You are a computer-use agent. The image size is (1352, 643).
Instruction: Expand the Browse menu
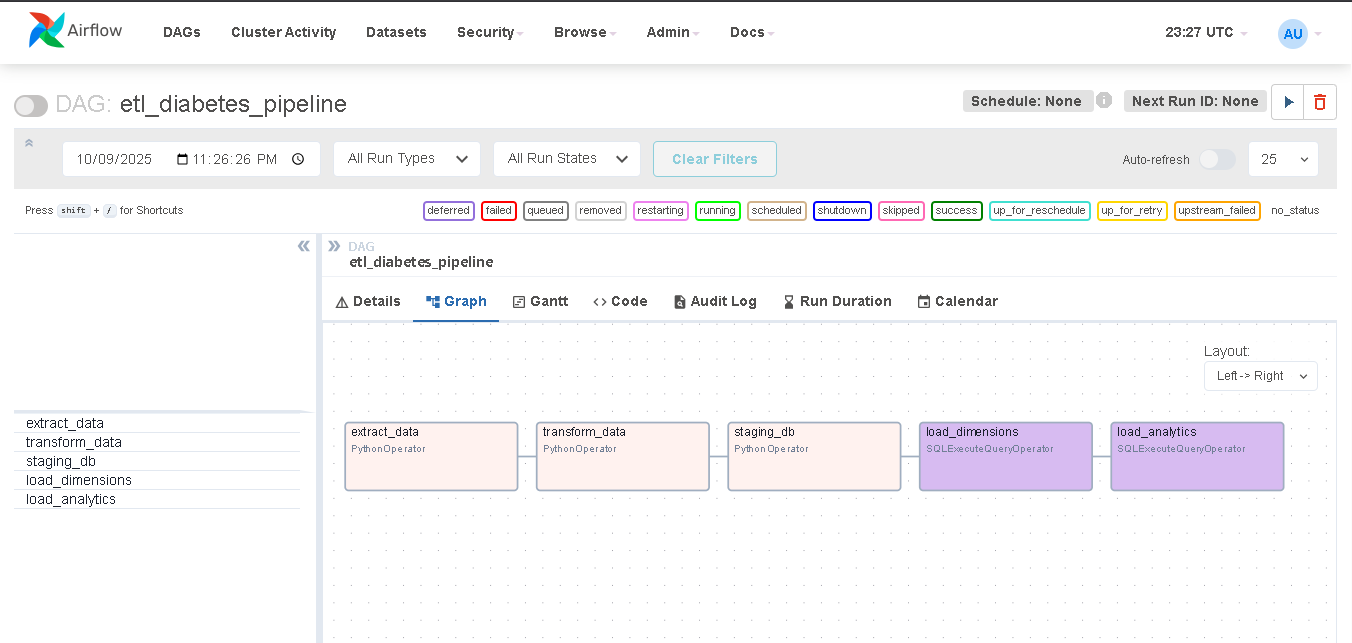[x=585, y=32]
